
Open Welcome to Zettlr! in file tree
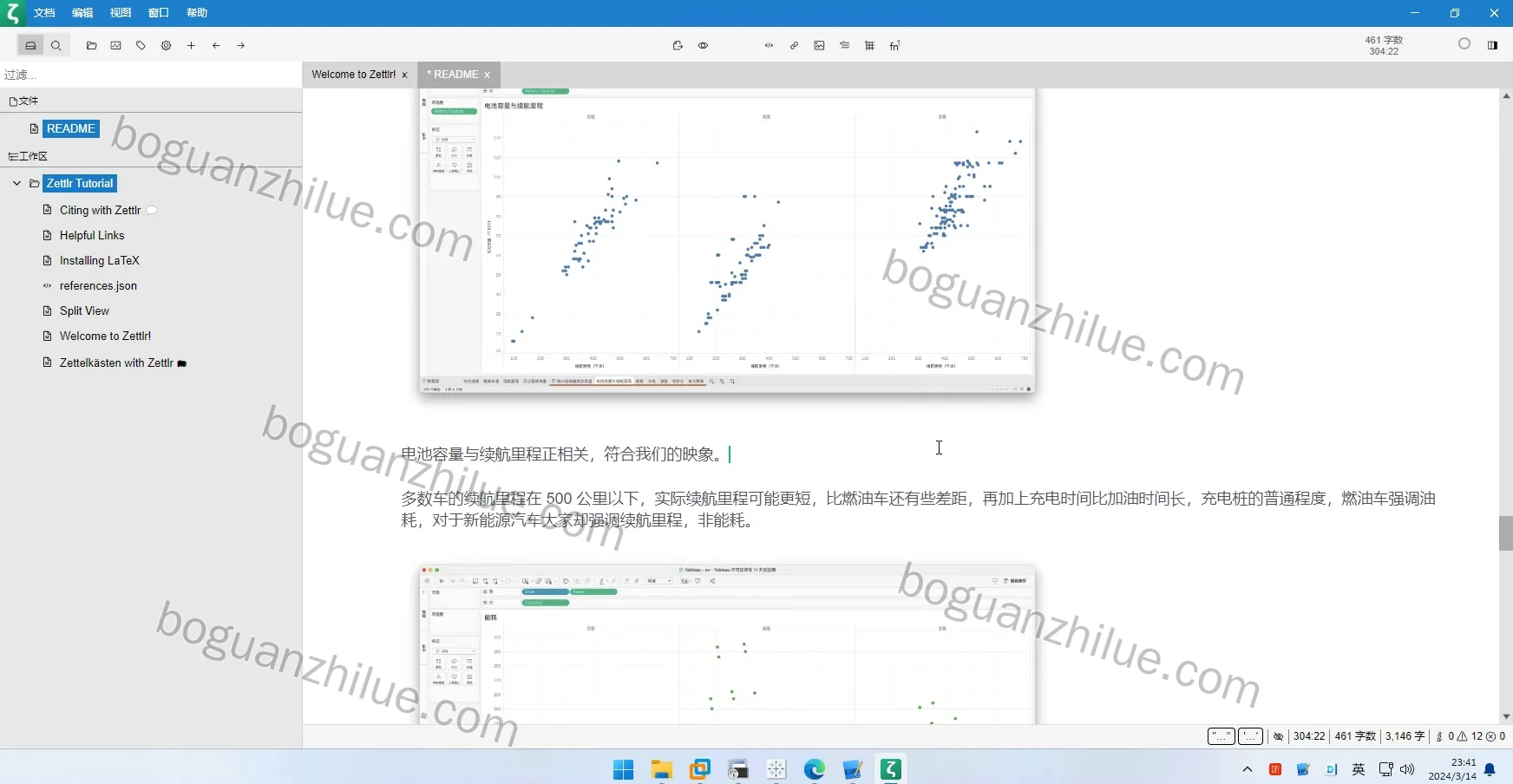(105, 336)
